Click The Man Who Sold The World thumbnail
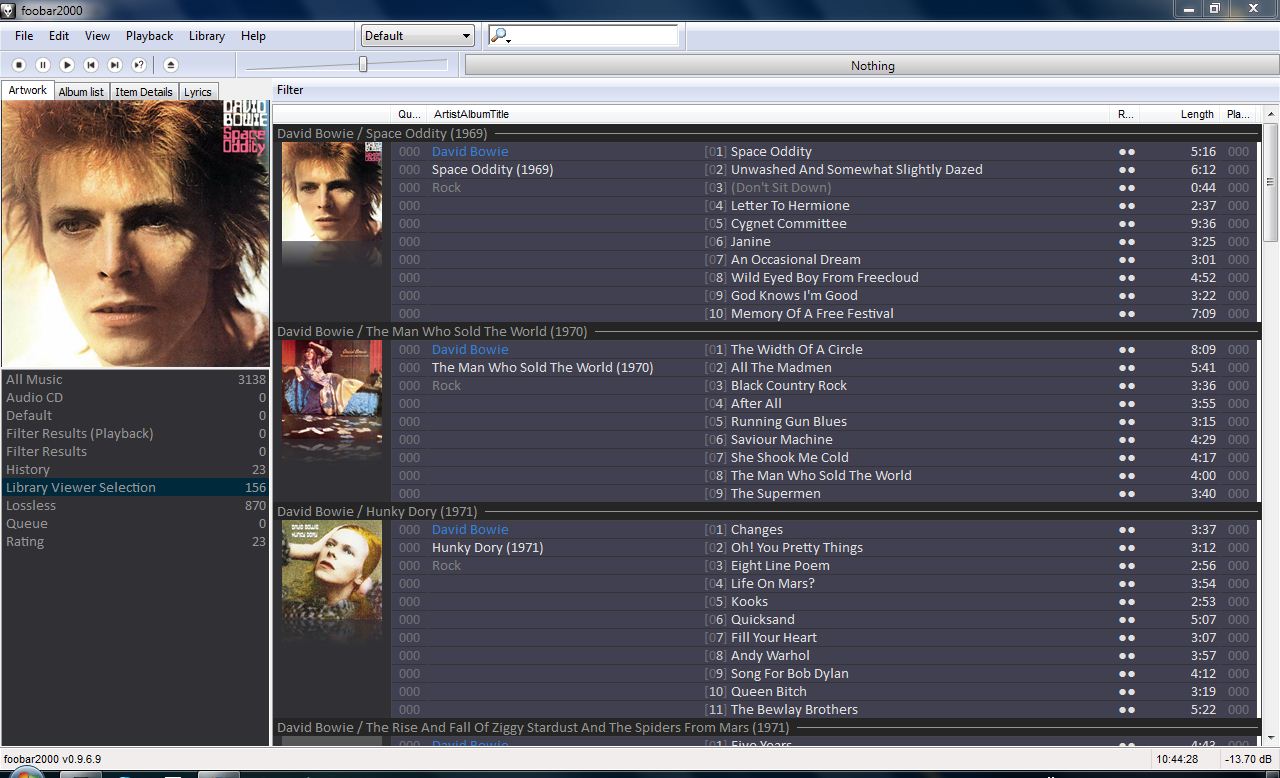 (332, 390)
